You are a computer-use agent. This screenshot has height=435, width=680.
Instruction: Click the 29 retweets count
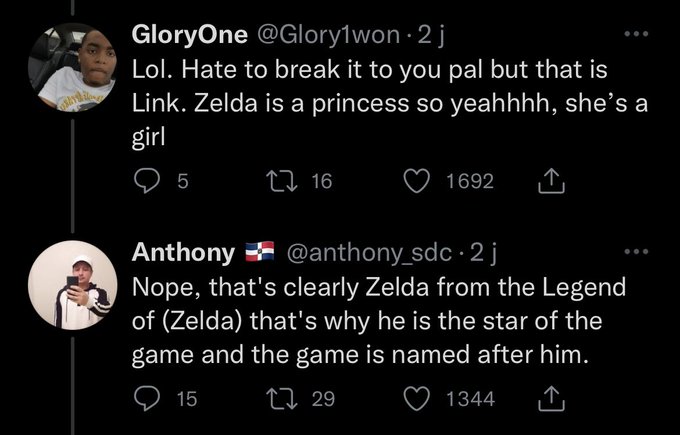click(x=321, y=400)
